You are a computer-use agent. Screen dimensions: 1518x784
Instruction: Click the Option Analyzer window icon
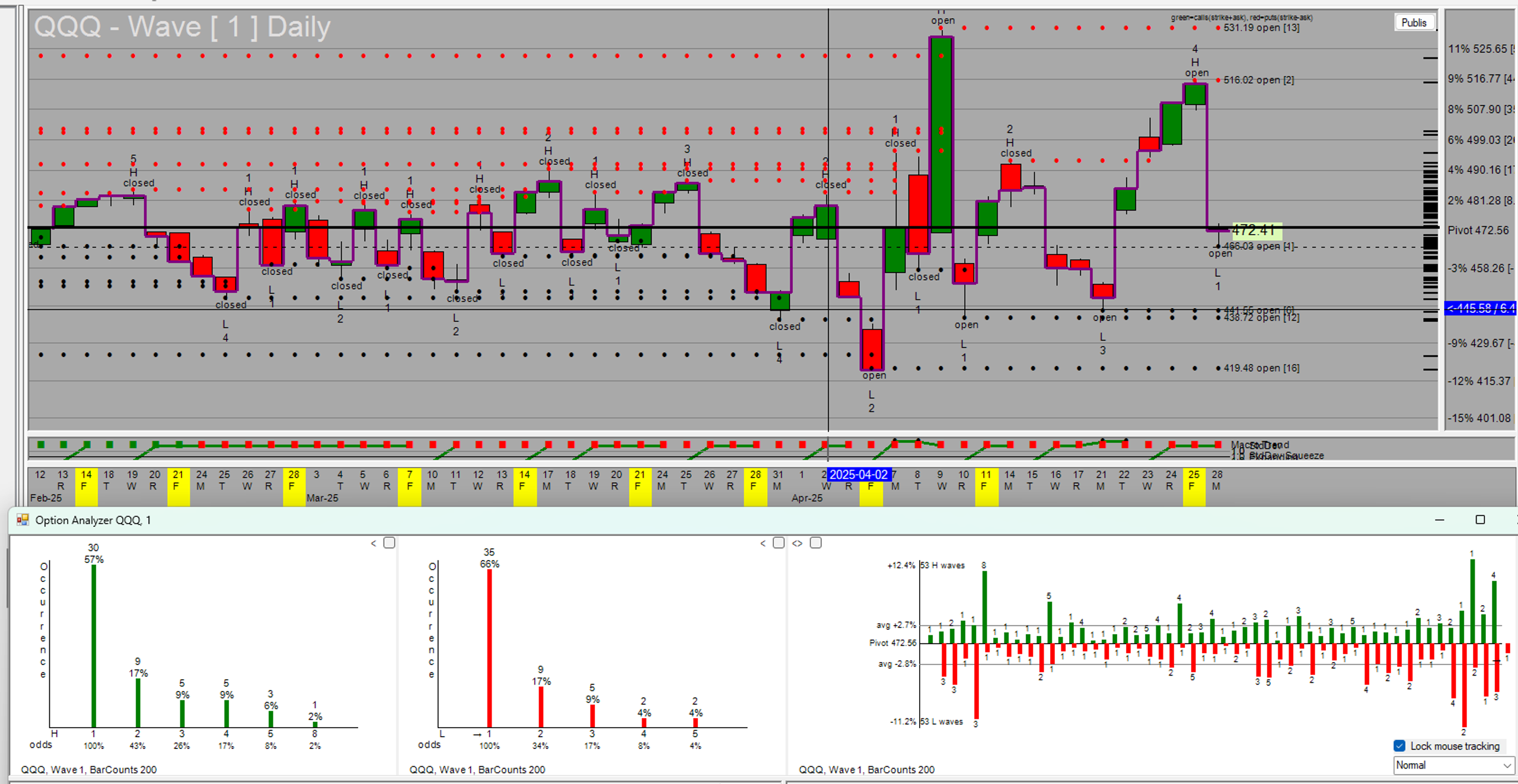pos(23,520)
